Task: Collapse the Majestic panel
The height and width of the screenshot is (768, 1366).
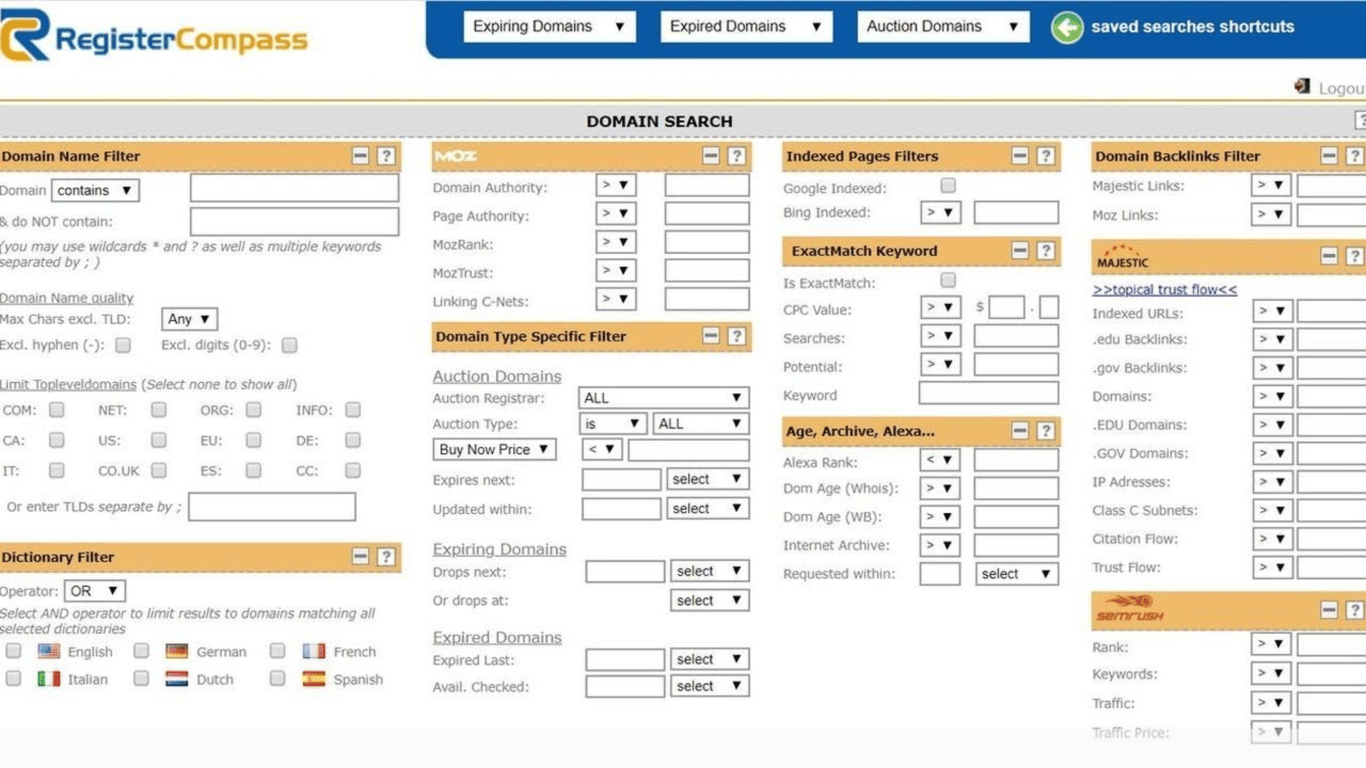Action: click(1329, 256)
